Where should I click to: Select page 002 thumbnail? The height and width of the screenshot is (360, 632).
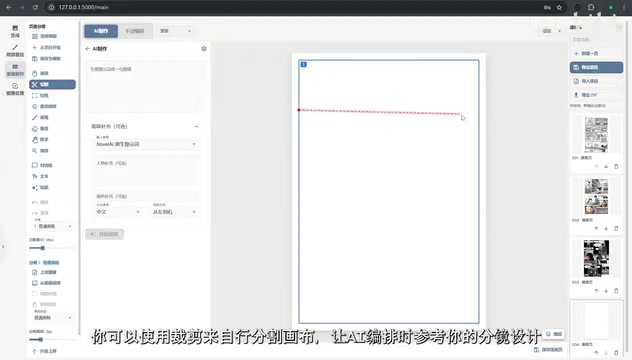click(596, 197)
